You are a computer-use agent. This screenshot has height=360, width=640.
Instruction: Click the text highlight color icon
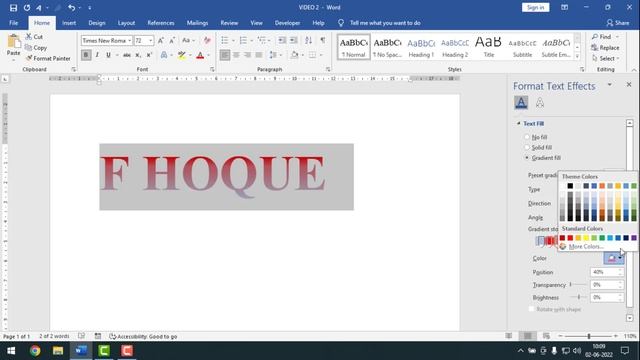pos(182,55)
